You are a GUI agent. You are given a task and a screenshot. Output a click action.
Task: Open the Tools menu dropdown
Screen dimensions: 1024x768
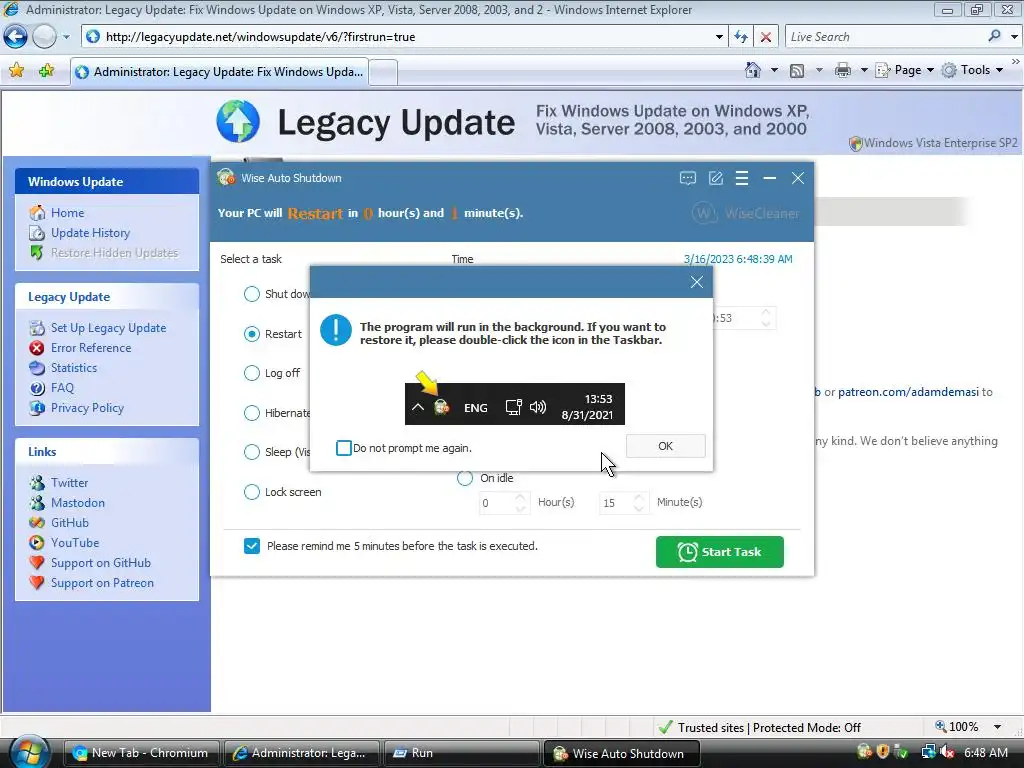pyautogui.click(x=972, y=70)
